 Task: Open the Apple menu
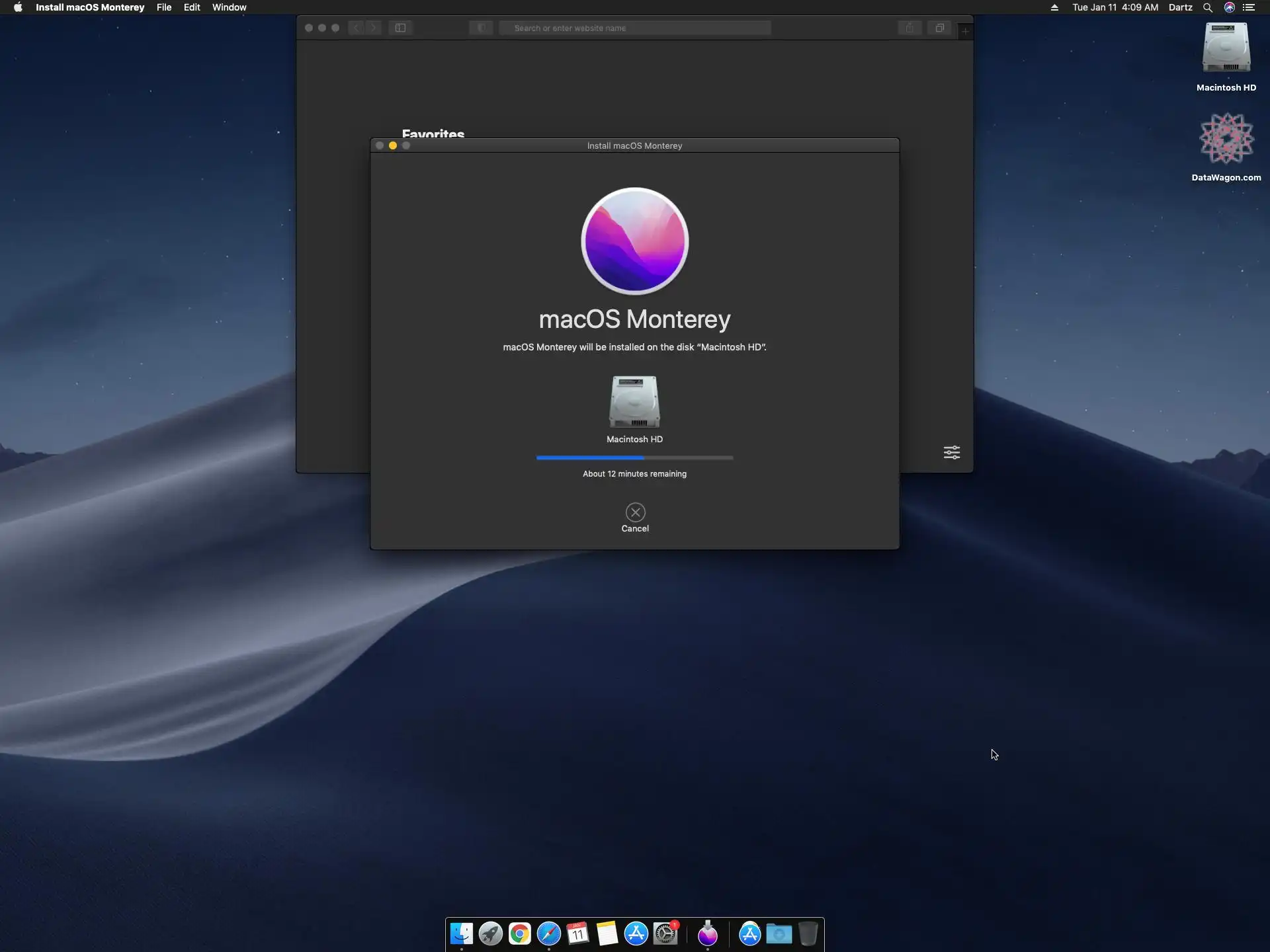click(x=18, y=7)
